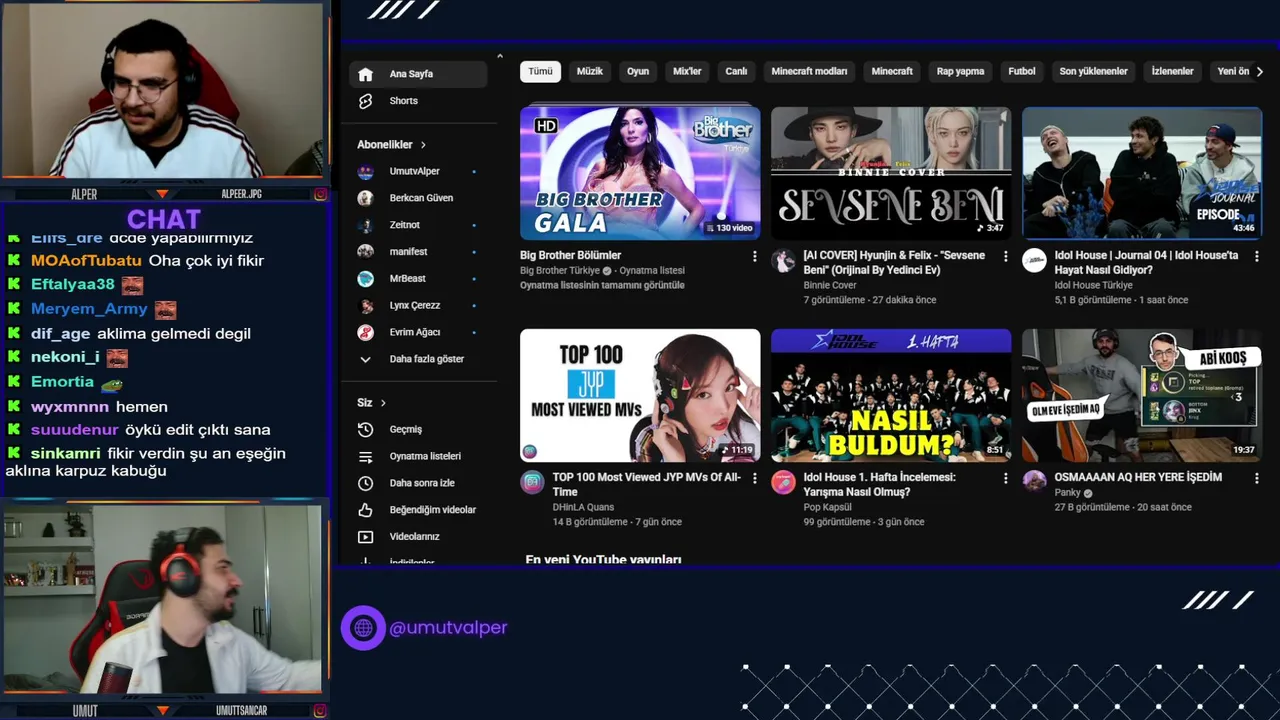Screen dimensions: 1280x720
Task: Open more options for OSMAAAAN video
Action: coord(1256,479)
